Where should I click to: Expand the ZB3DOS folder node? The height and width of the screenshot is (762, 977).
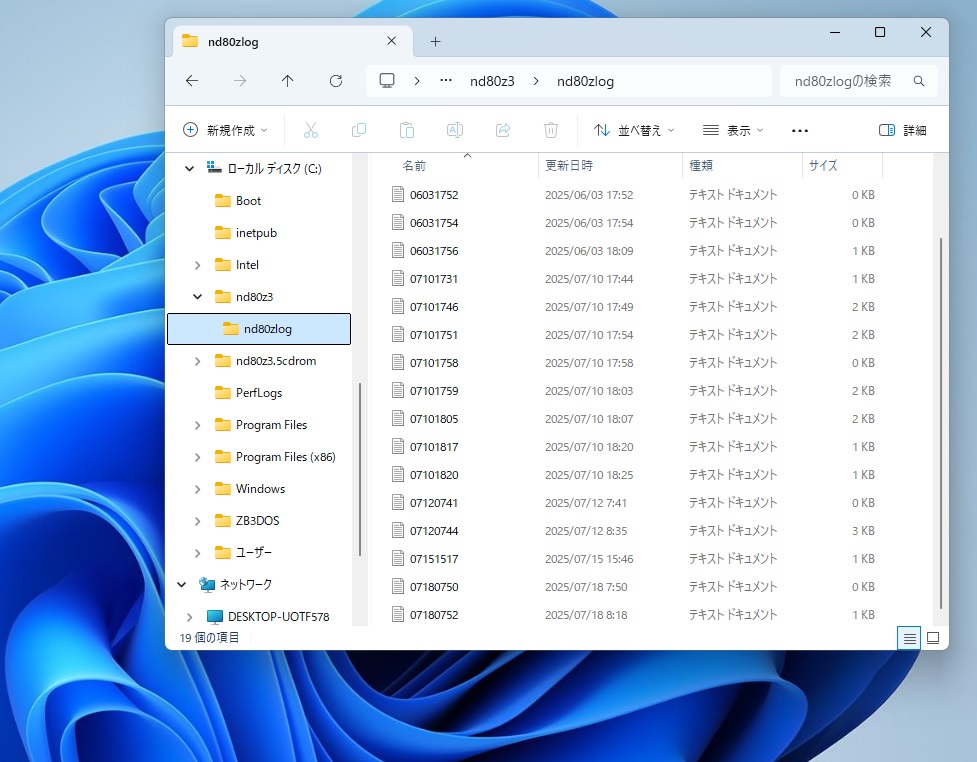pos(198,521)
